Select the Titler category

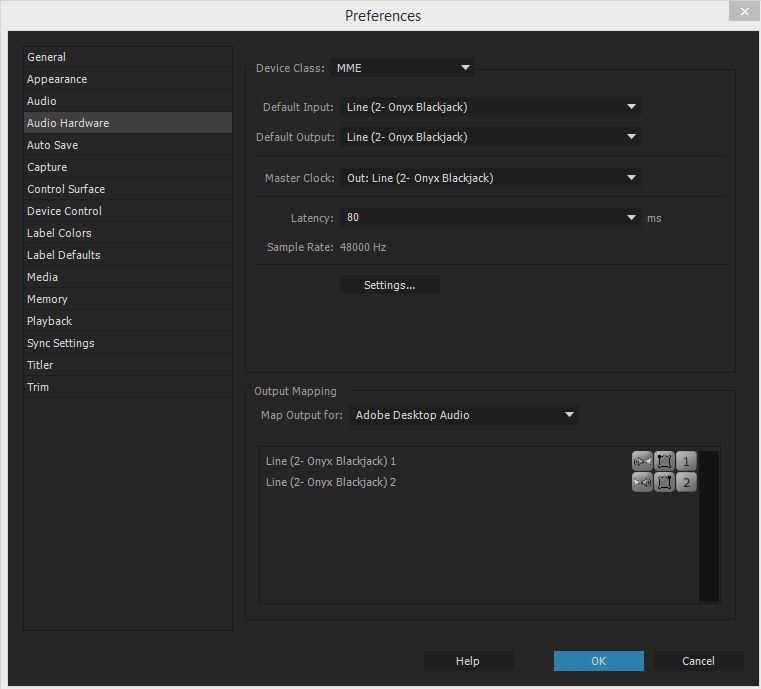click(128, 365)
